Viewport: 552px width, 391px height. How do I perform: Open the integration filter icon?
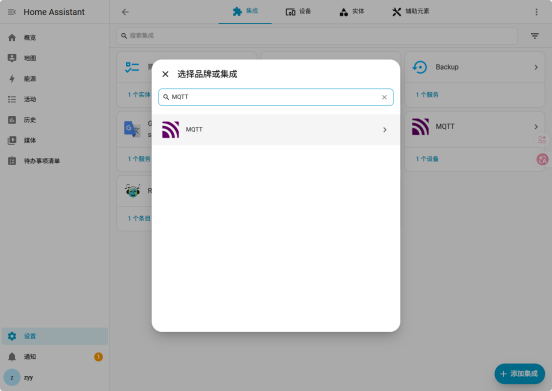pos(534,36)
